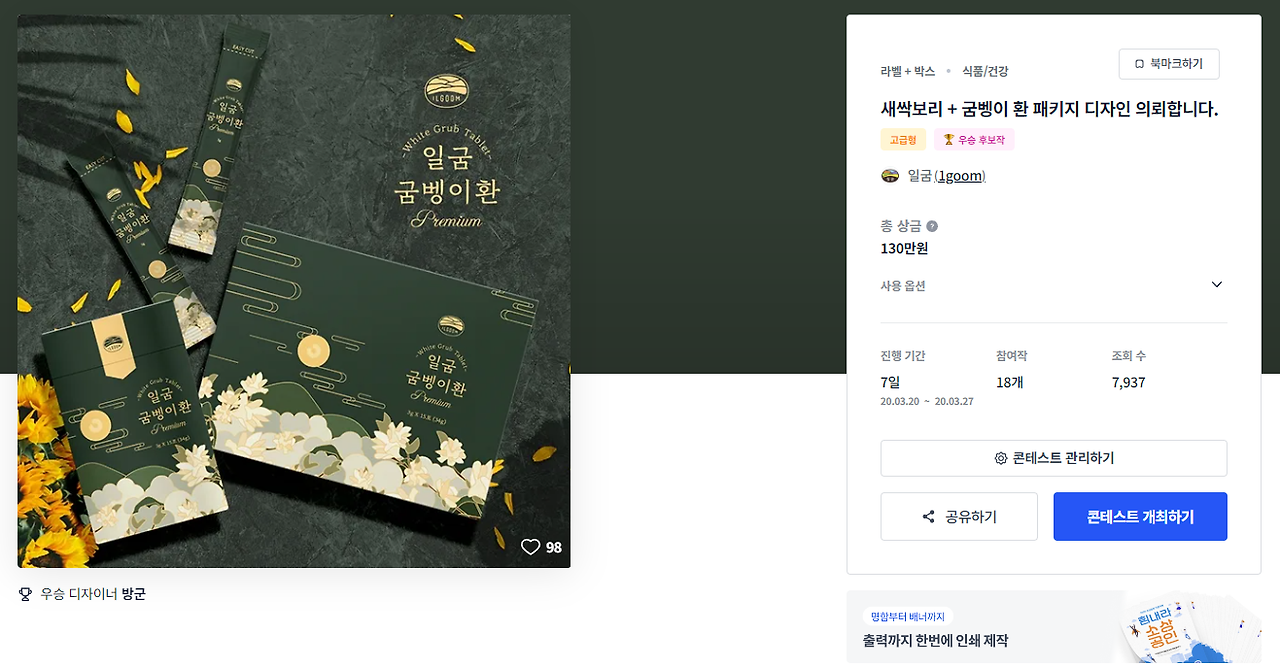Click the share icon in 공유하기 button
1280x667 pixels.
(929, 517)
